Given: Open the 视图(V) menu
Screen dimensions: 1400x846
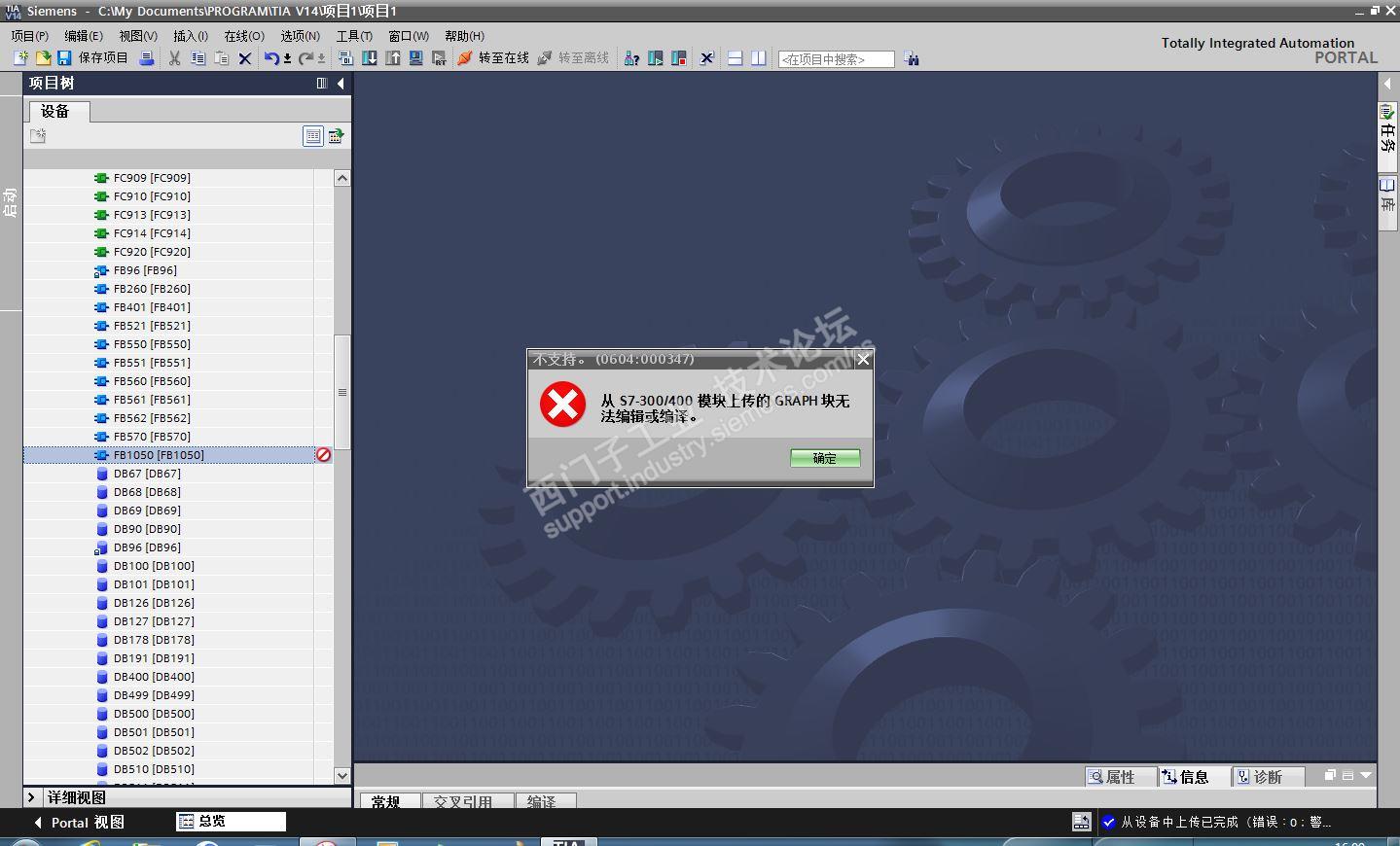Looking at the screenshot, I should [x=138, y=36].
